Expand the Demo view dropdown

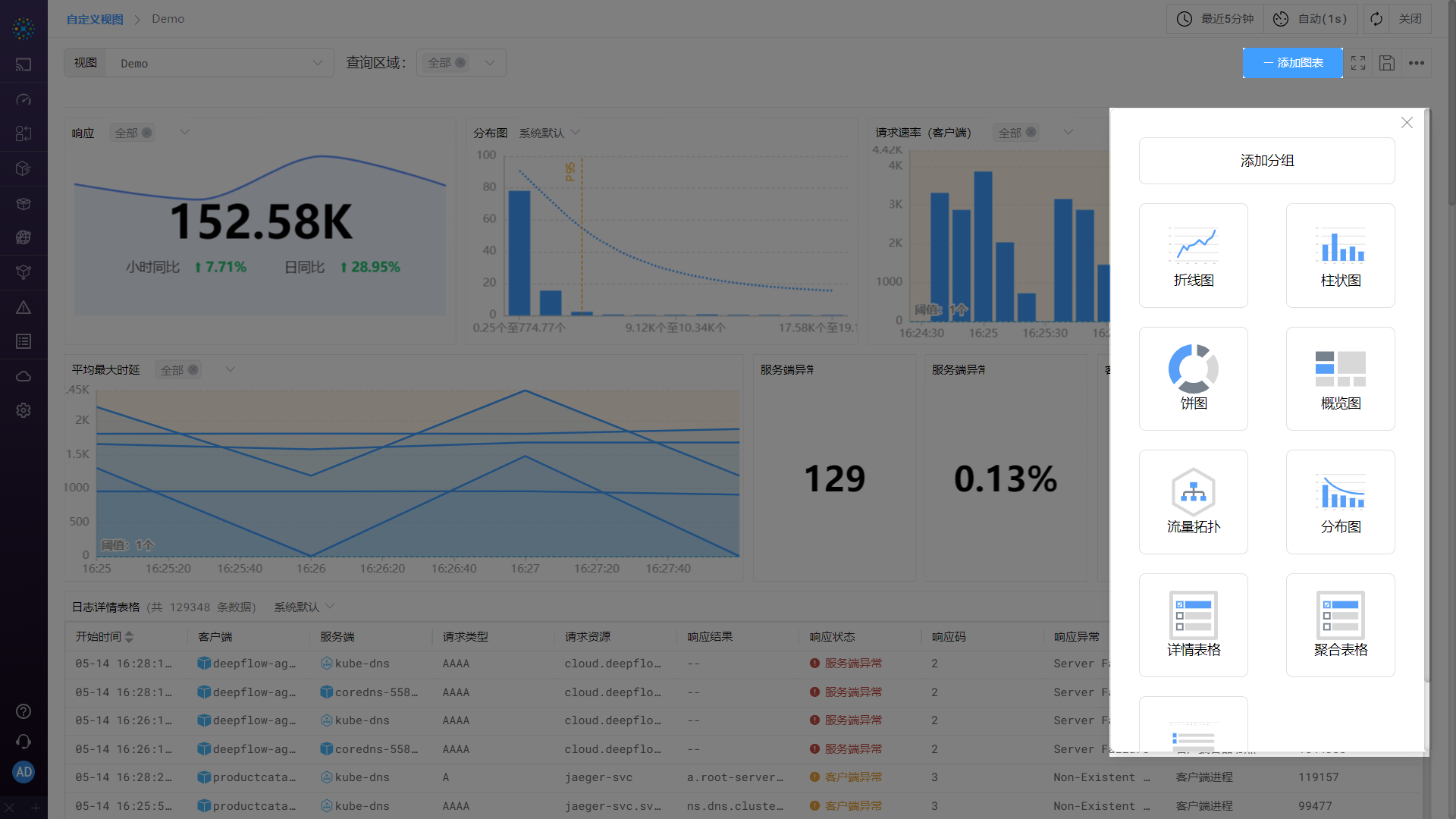(x=318, y=63)
